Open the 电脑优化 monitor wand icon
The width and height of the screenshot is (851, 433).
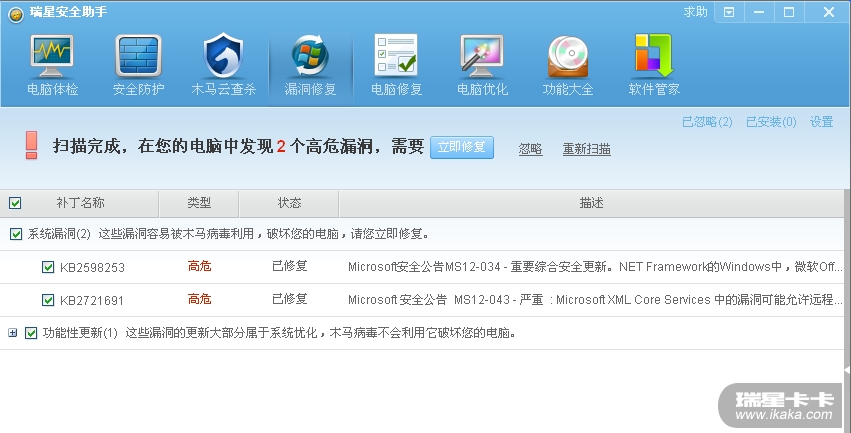[482, 56]
